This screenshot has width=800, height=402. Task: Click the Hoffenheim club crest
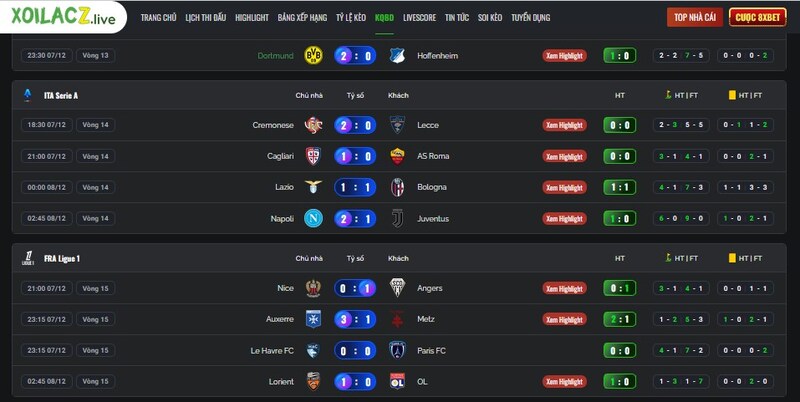(x=397, y=56)
